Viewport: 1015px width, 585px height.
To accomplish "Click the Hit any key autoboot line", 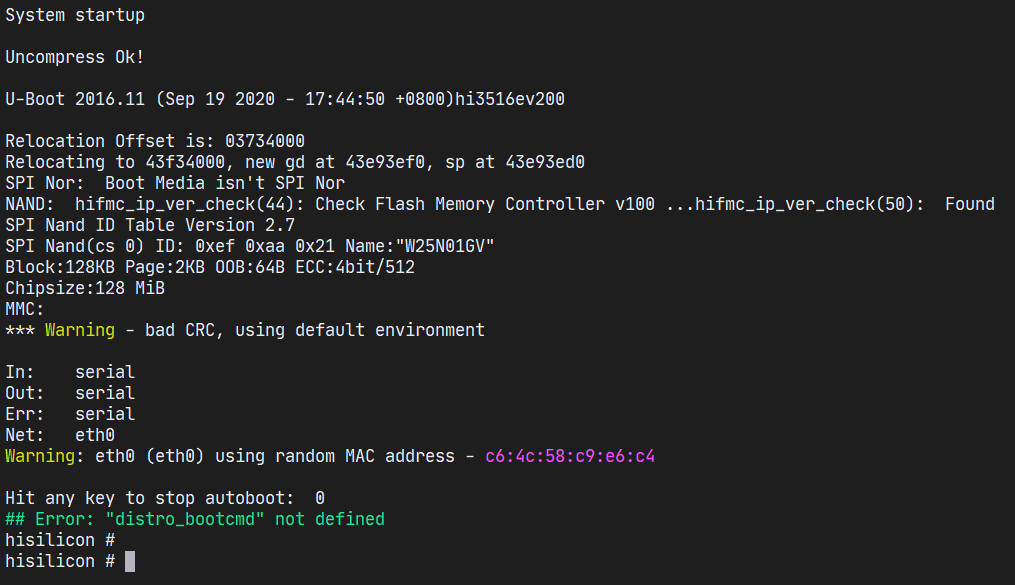I will click(165, 498).
